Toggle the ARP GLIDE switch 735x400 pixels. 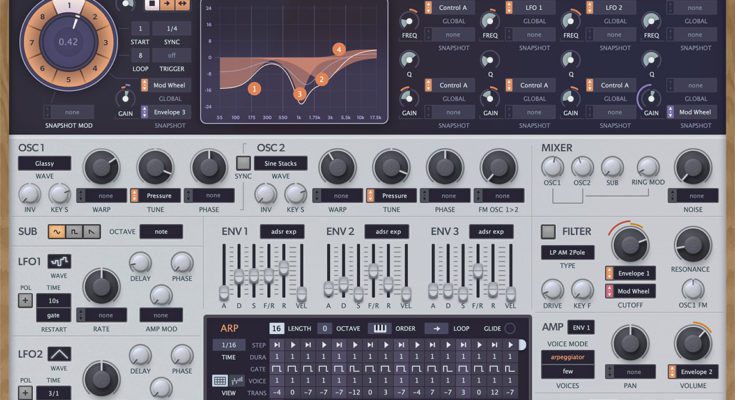click(x=510, y=328)
